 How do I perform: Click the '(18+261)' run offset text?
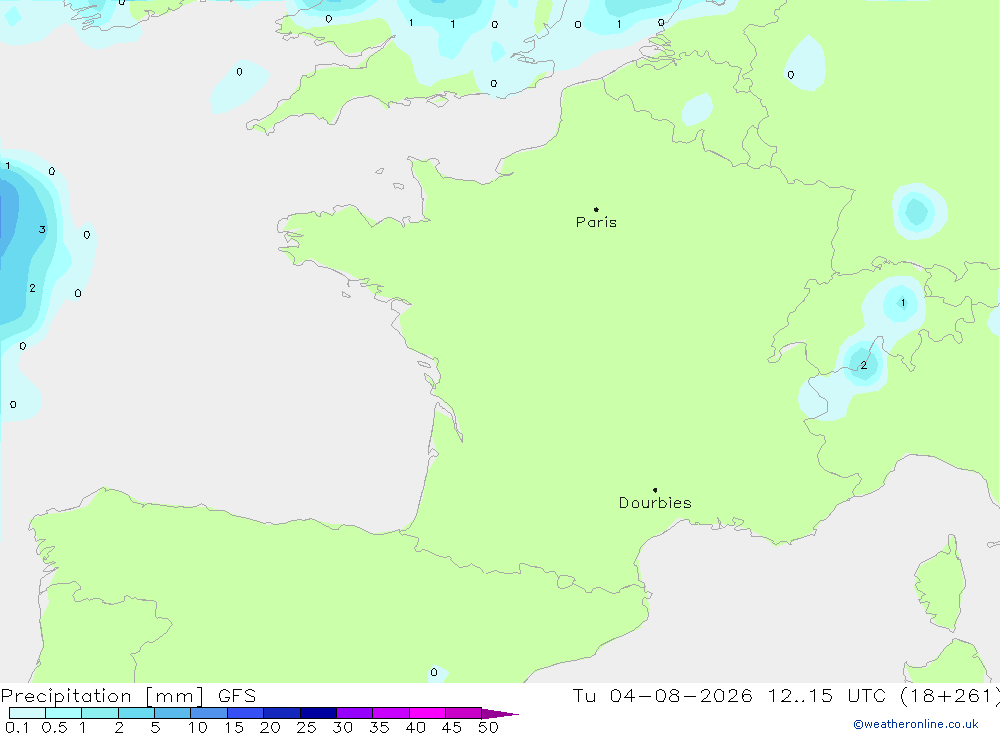pyautogui.click(x=950, y=696)
